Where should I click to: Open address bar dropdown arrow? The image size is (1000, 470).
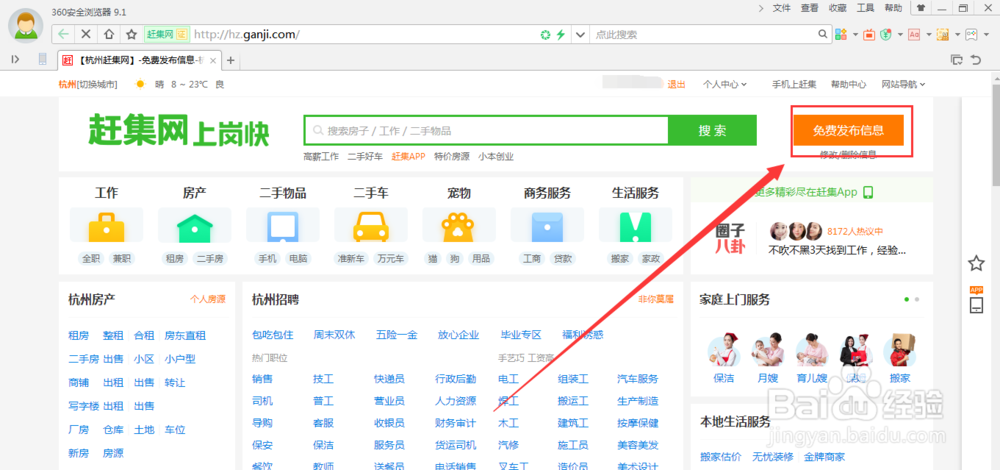coord(580,34)
